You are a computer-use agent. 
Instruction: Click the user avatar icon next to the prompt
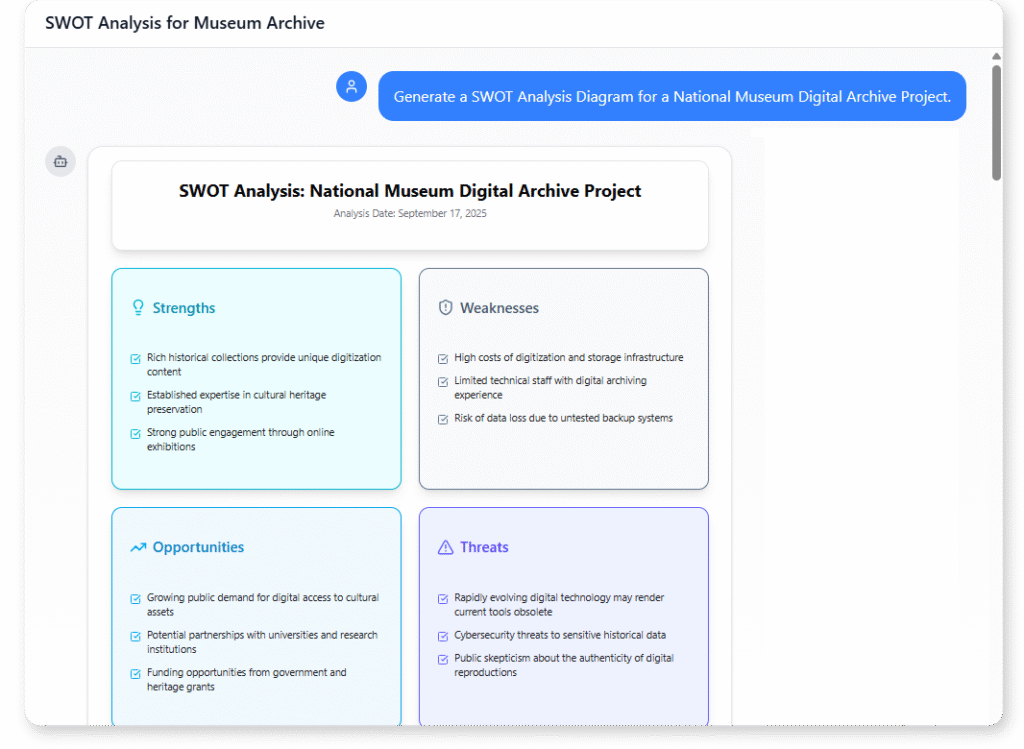point(351,86)
